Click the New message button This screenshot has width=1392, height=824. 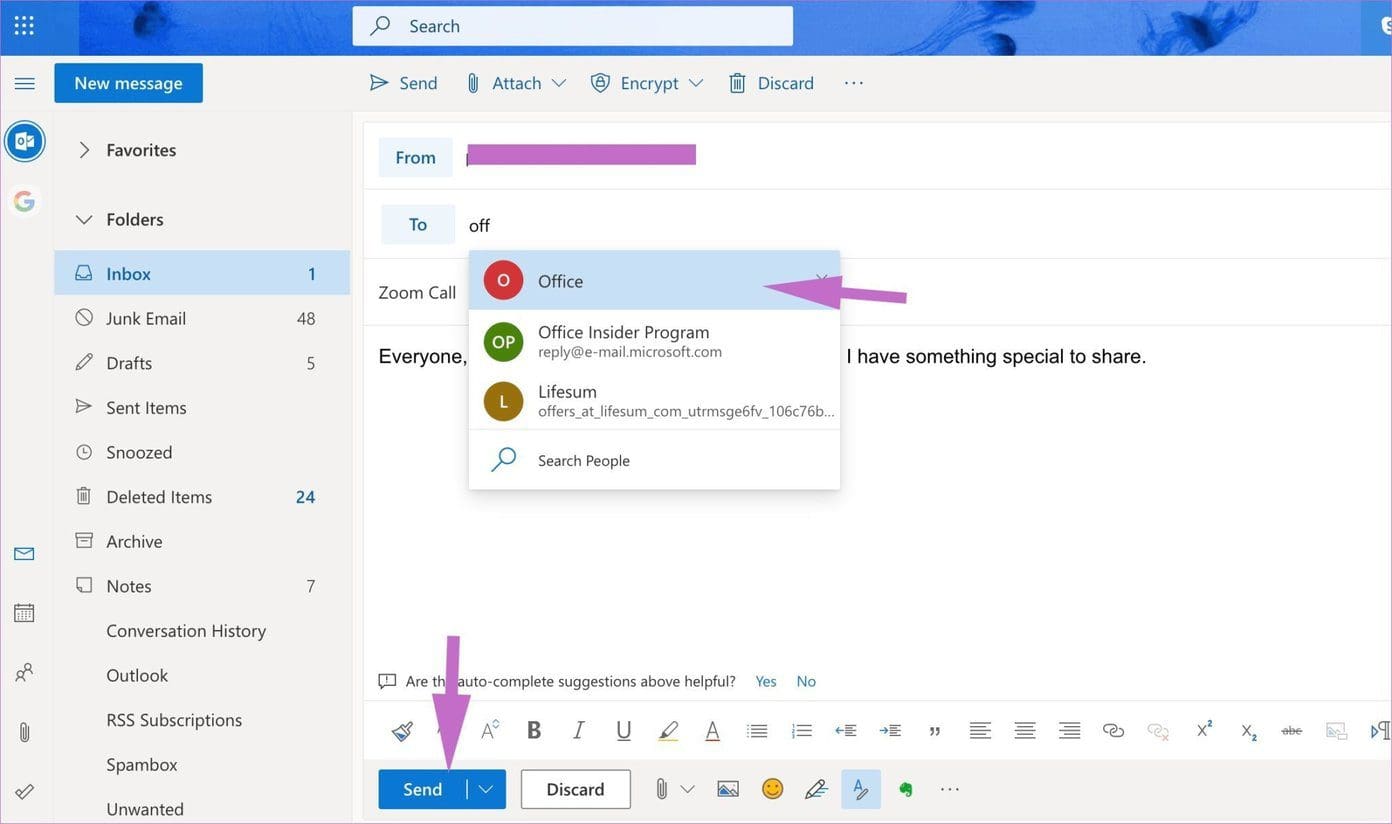[128, 83]
